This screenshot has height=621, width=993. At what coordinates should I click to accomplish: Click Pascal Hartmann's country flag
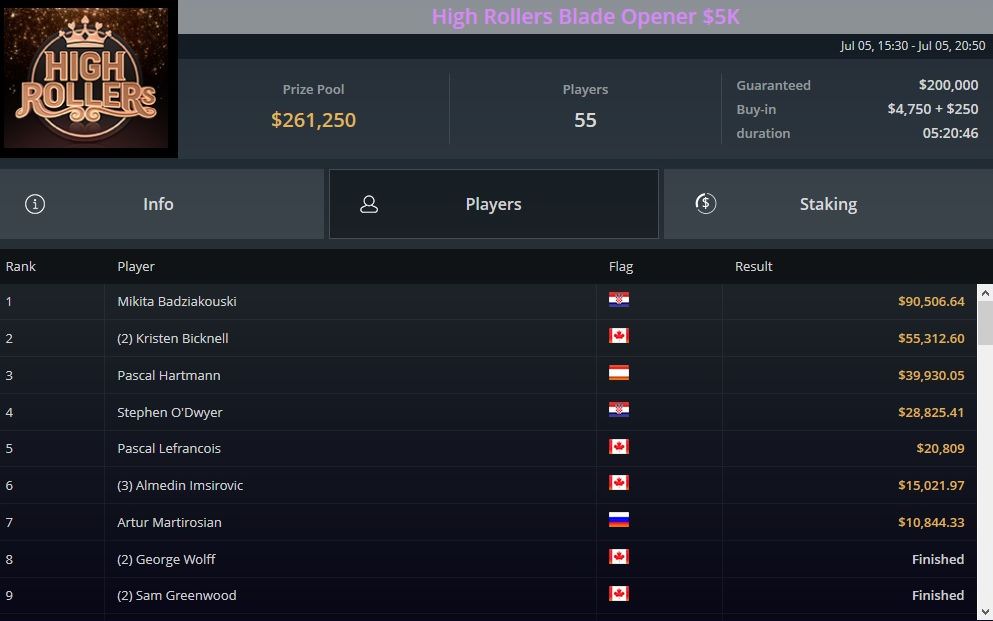click(619, 374)
